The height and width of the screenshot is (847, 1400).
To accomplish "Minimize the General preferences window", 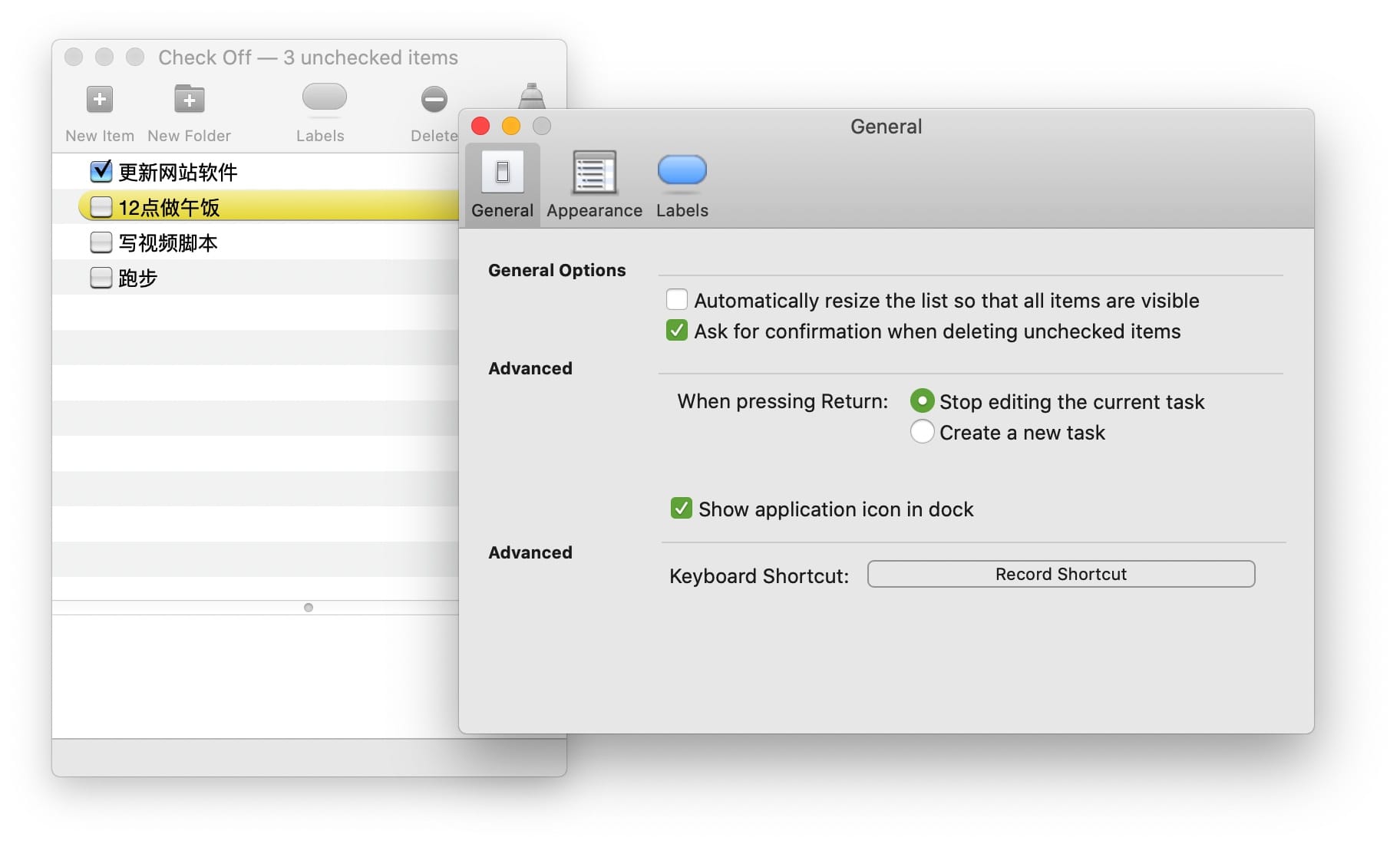I will click(x=511, y=126).
